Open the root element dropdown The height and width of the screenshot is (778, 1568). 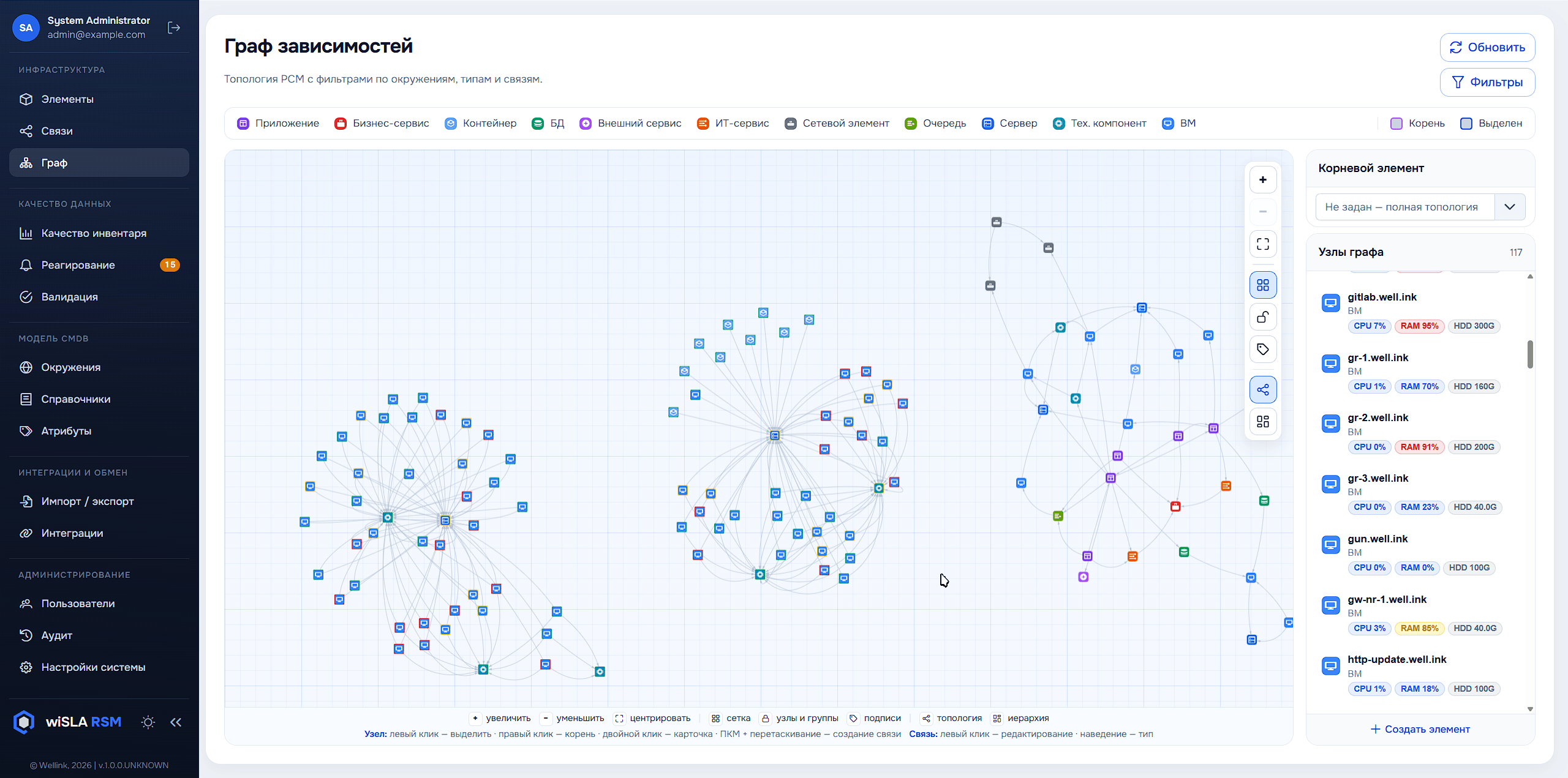point(1420,207)
